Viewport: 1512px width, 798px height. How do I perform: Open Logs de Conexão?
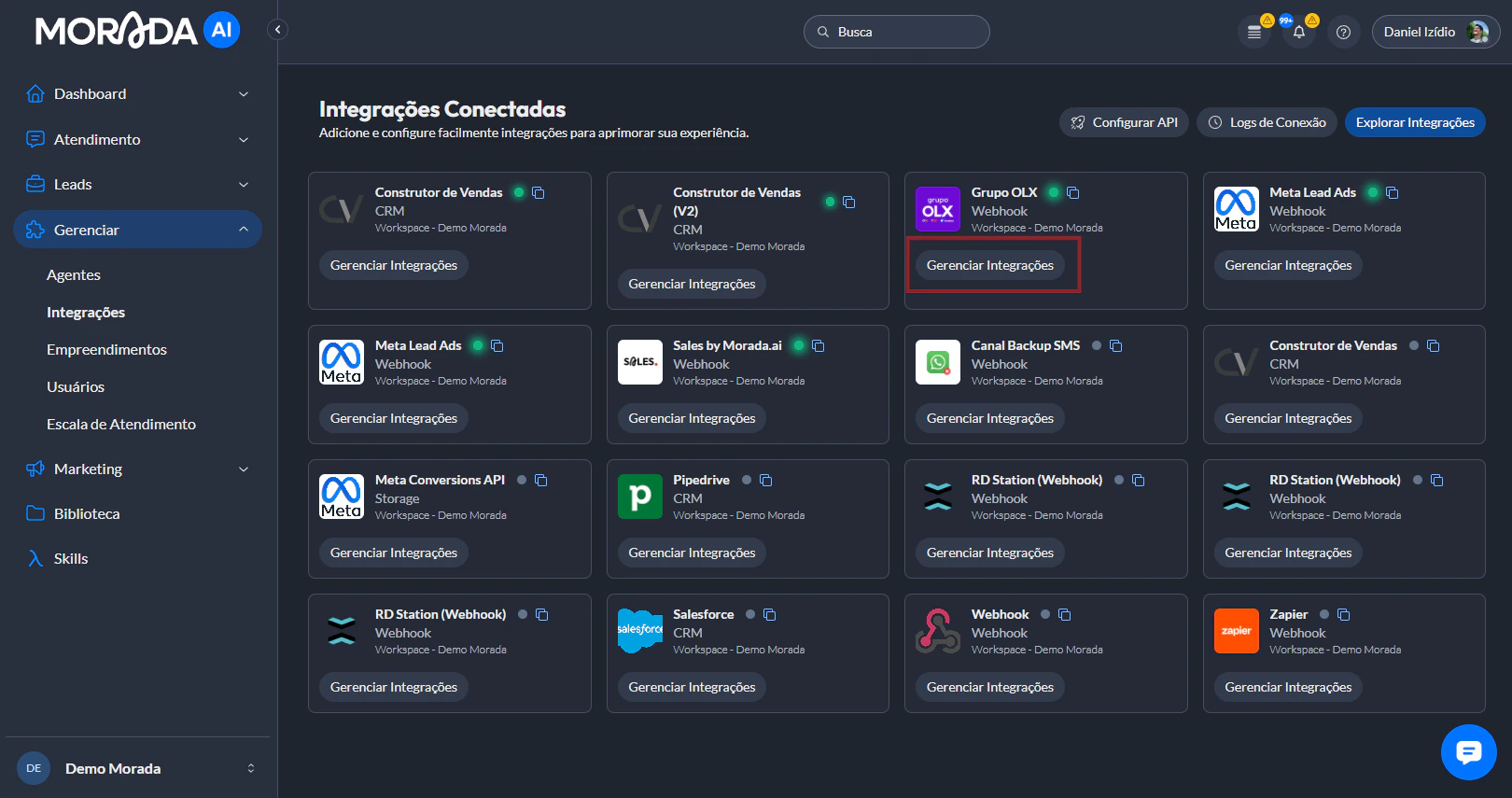(1267, 122)
